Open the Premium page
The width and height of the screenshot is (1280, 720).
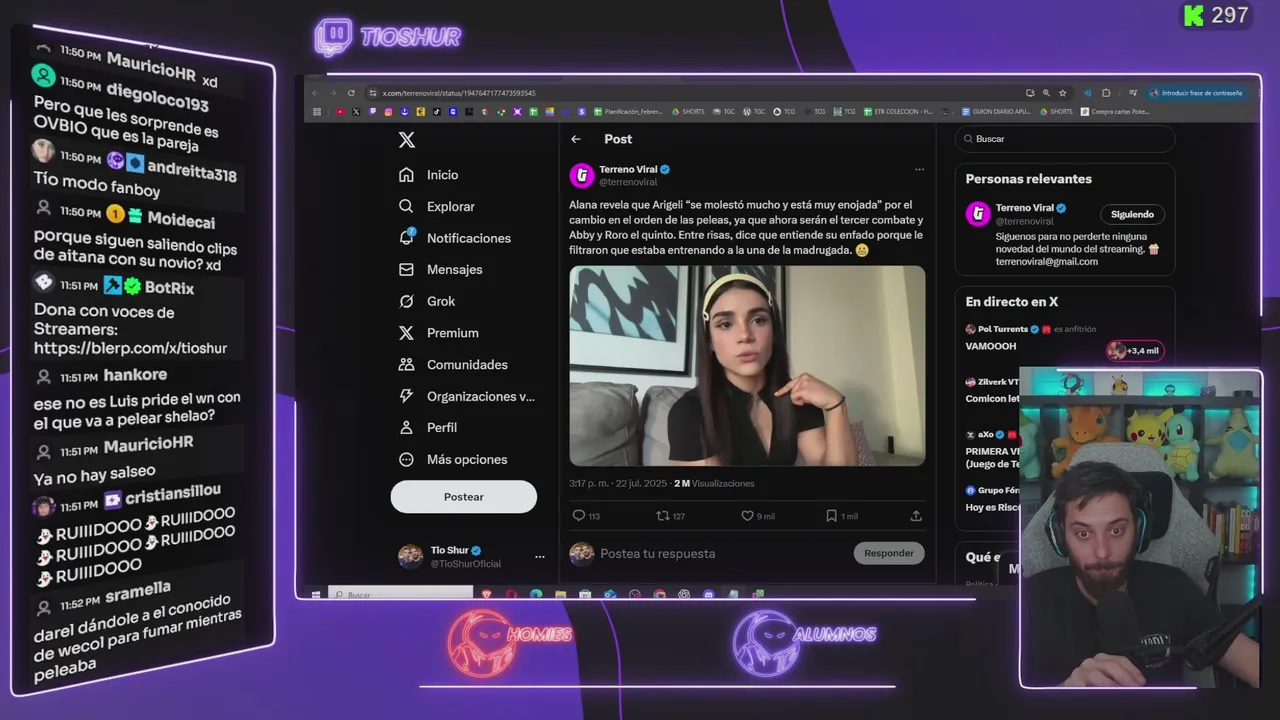(438, 333)
